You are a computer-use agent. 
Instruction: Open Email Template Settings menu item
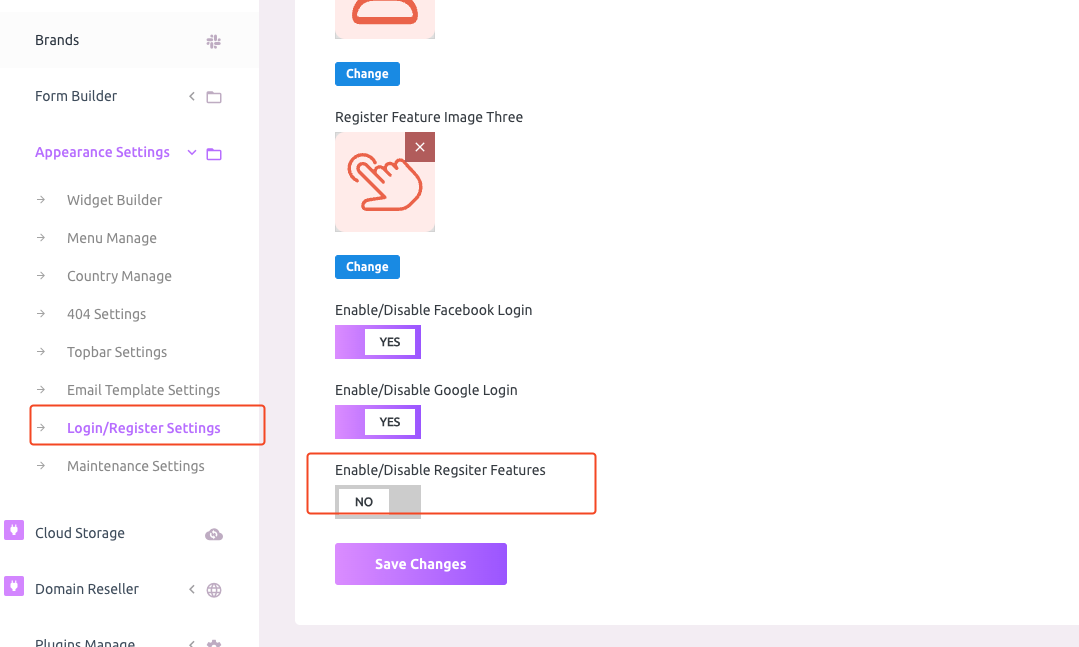tap(143, 390)
